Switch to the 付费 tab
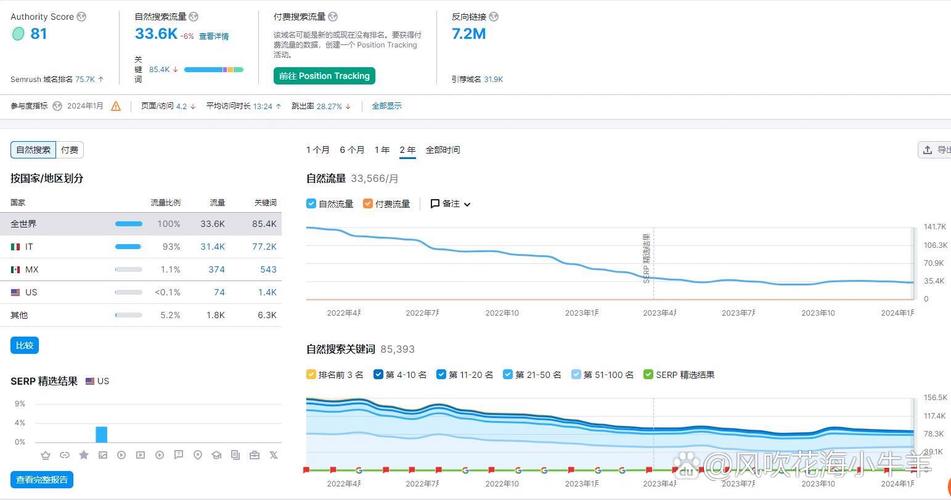 (70, 150)
